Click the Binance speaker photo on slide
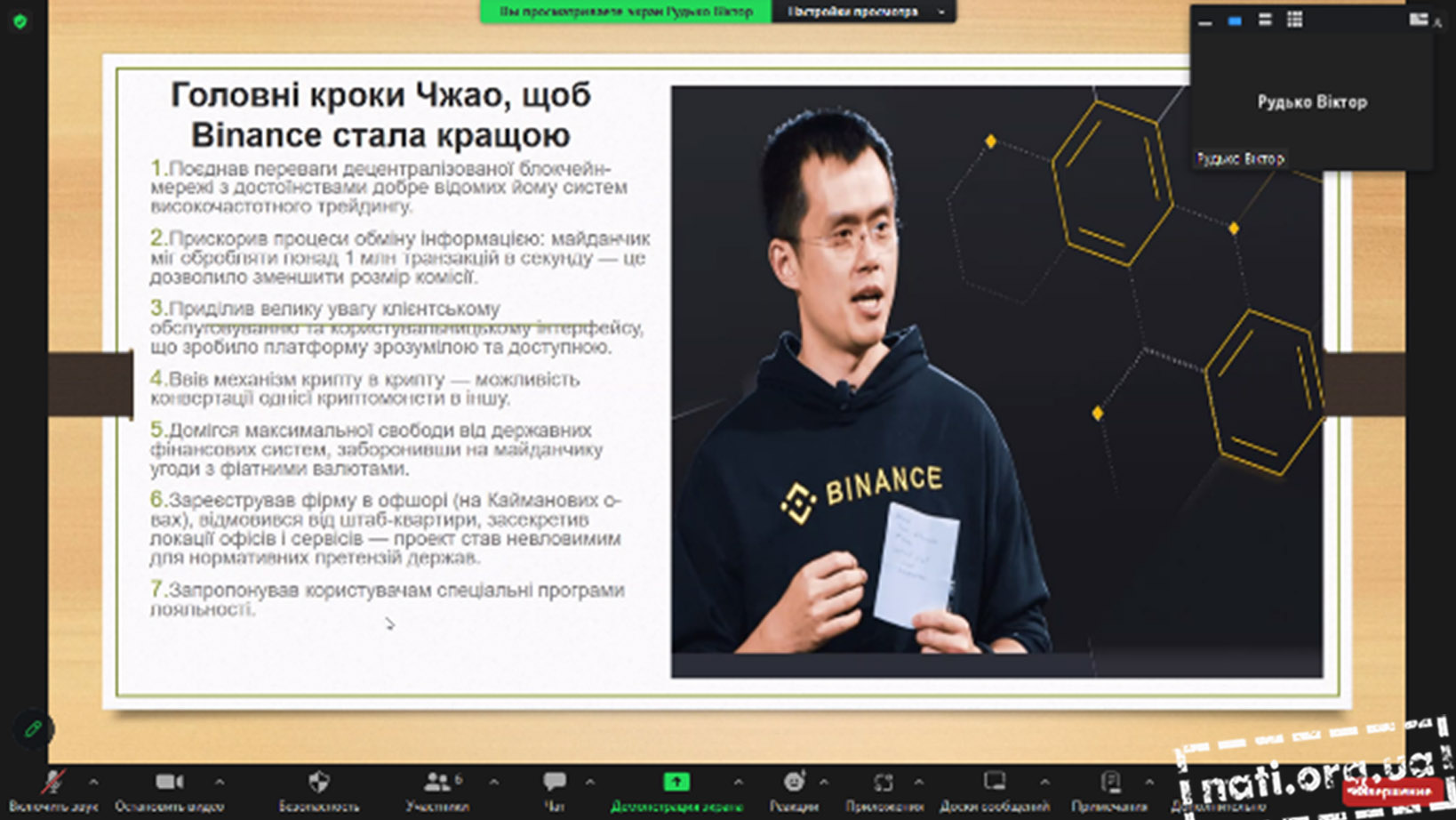1456x820 pixels. coord(996,382)
